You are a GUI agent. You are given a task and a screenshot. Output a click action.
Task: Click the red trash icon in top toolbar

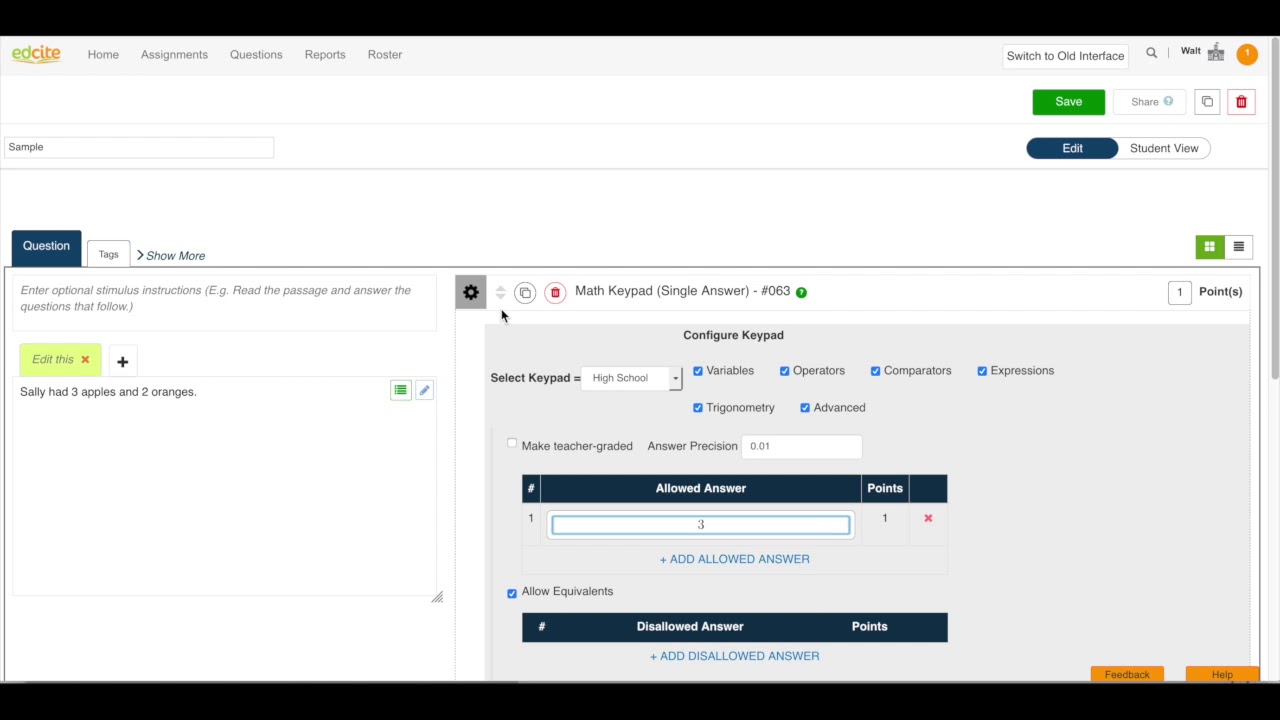1241,102
